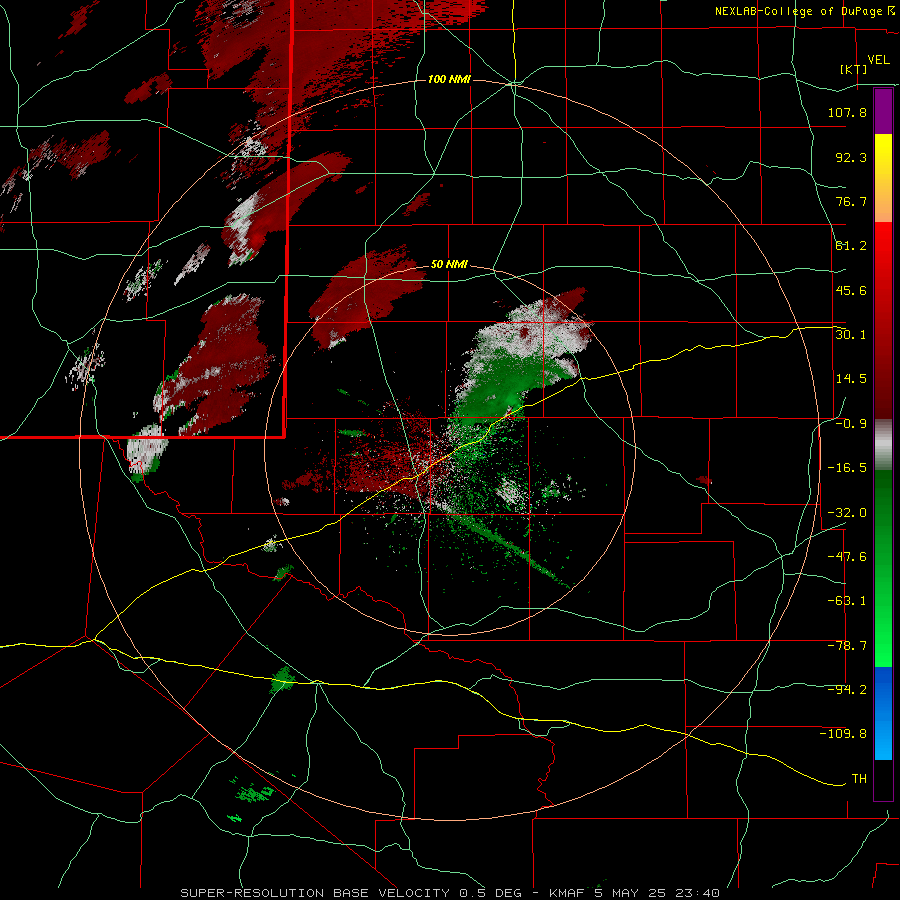Click the -16.5 velocity scale value
The height and width of the screenshot is (900, 900).
(847, 468)
